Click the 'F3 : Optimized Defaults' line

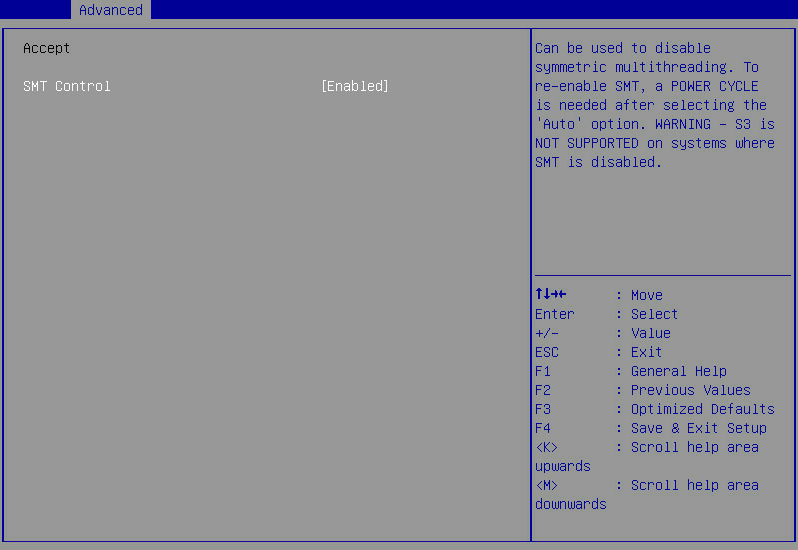(x=655, y=409)
